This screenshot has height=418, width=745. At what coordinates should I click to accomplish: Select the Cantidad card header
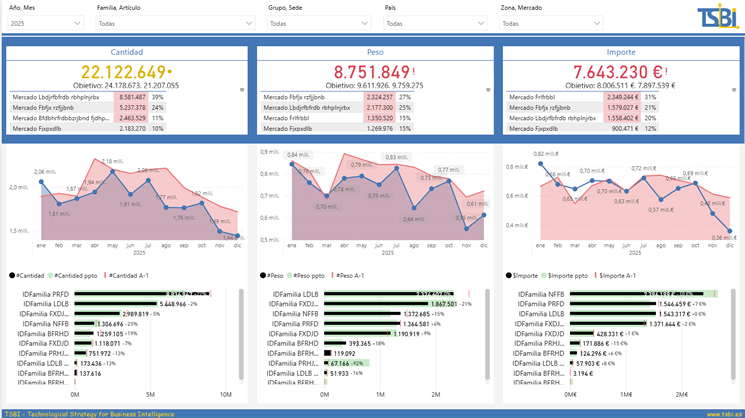(x=127, y=52)
